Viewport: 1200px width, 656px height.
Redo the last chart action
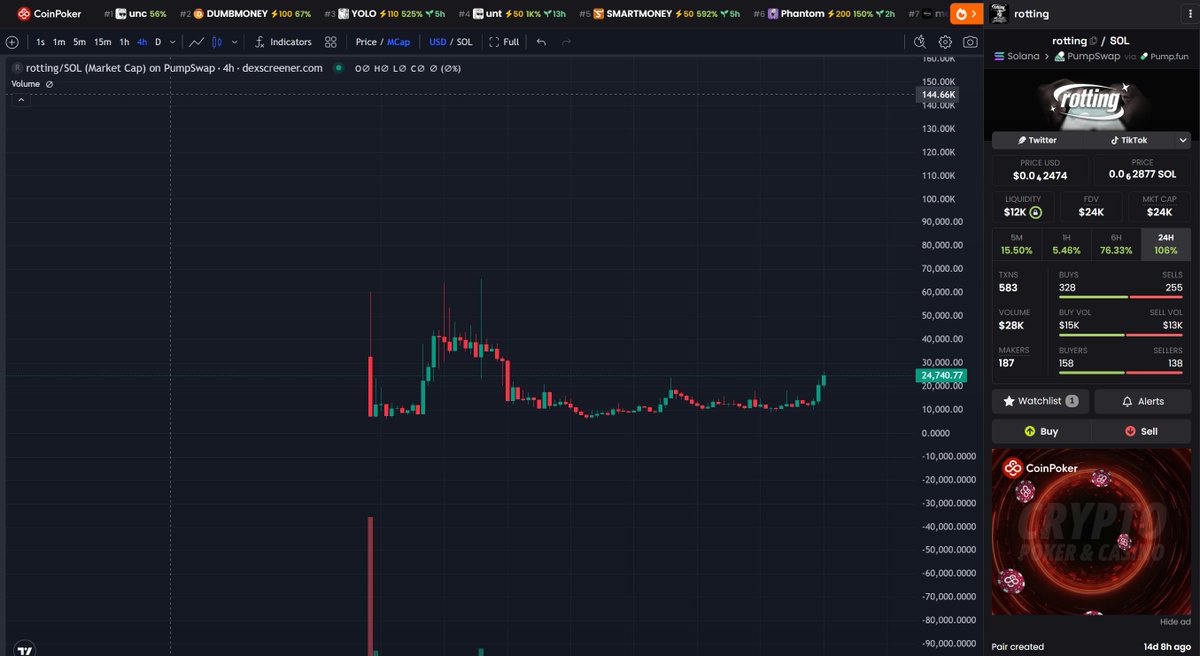click(x=566, y=42)
